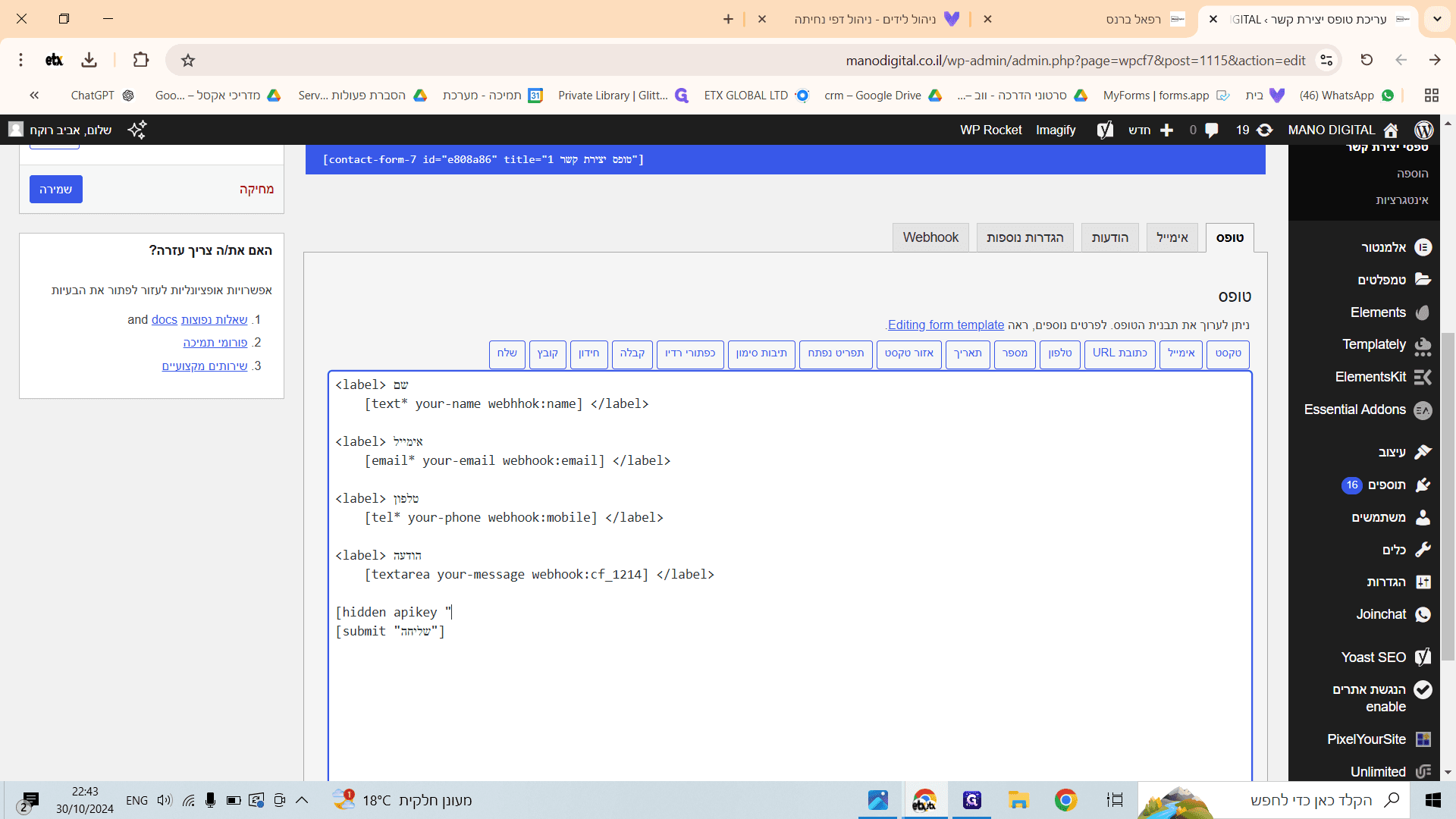Open the Joinchat WhatsApp icon
The width and height of the screenshot is (1456, 819).
pyautogui.click(x=1423, y=614)
